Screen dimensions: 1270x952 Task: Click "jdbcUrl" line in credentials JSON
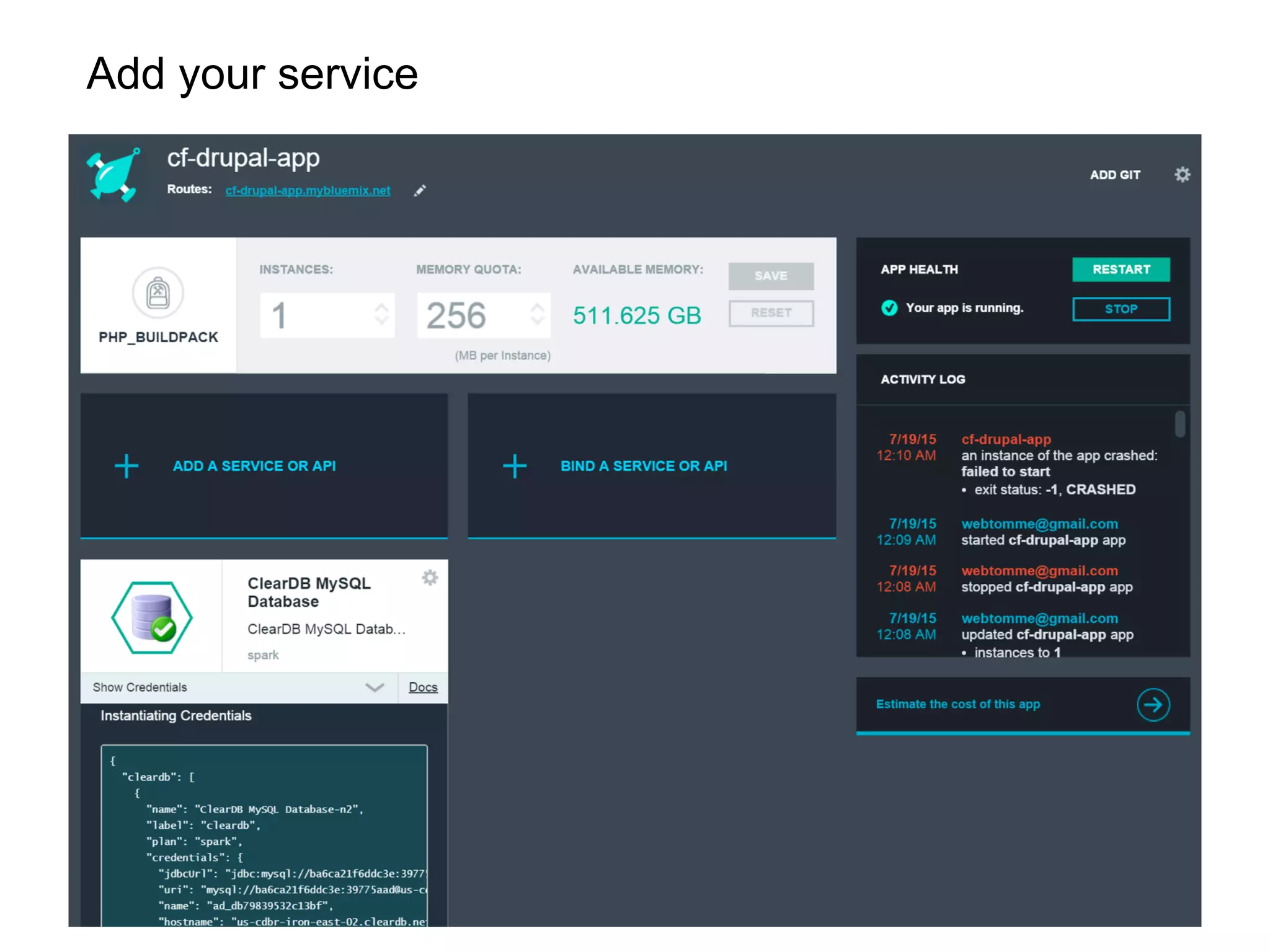(293, 873)
